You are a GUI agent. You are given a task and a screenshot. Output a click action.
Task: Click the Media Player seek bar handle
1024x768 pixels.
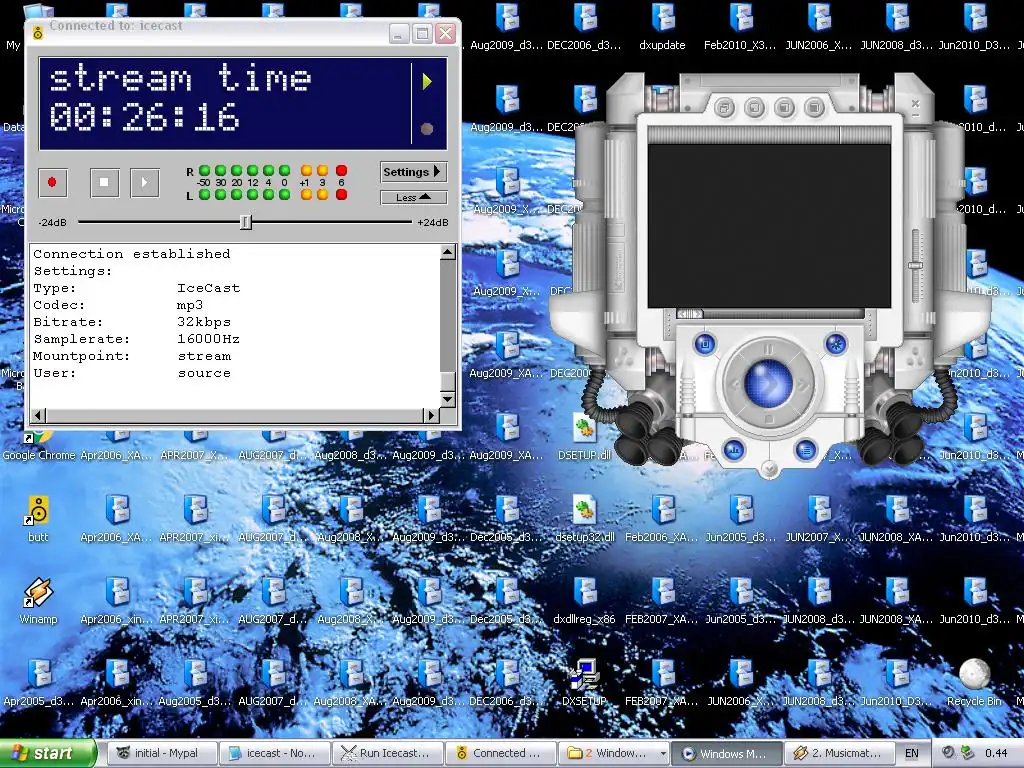click(x=690, y=314)
